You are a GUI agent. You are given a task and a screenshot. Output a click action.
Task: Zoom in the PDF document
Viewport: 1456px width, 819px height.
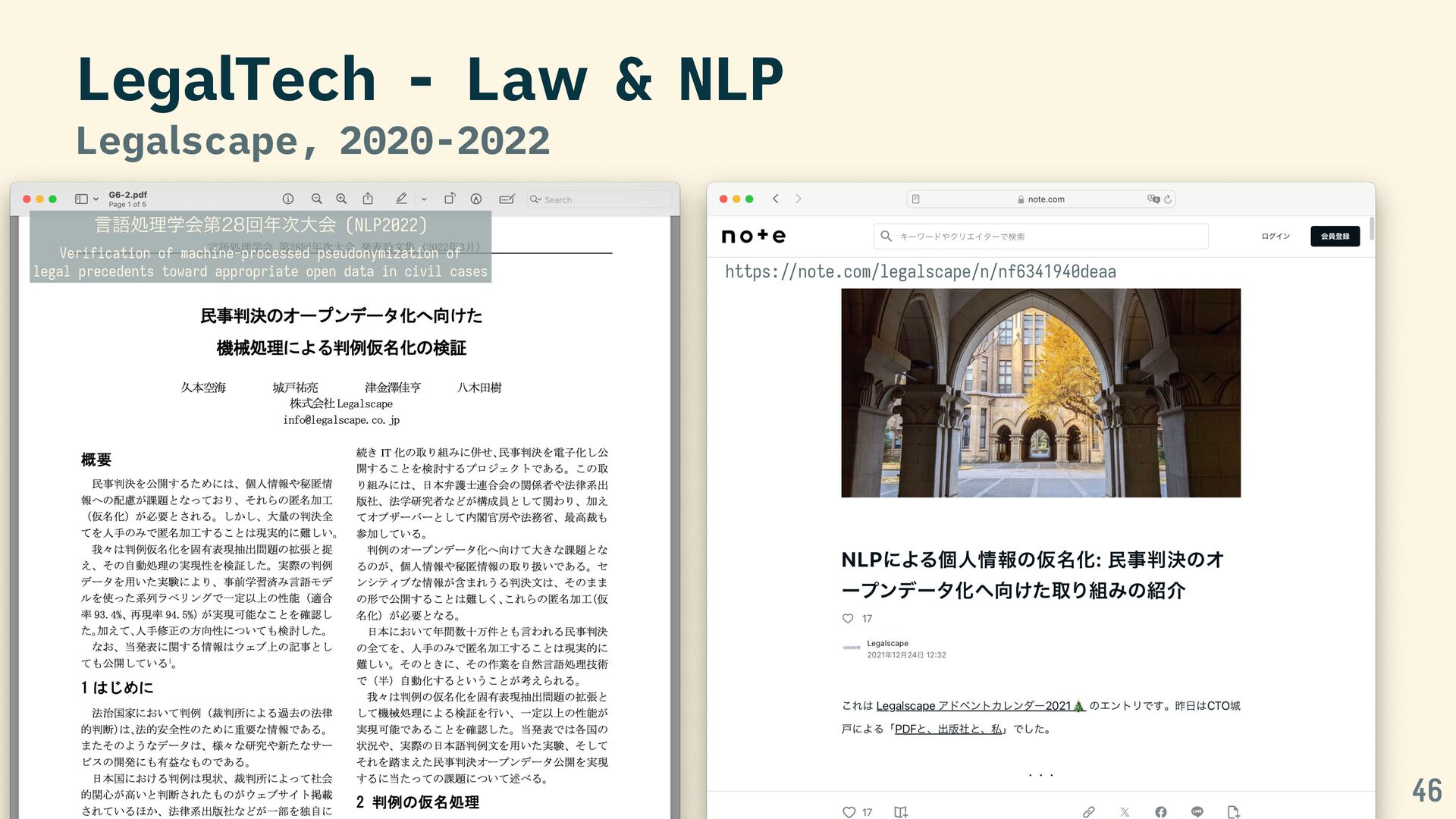tap(342, 199)
